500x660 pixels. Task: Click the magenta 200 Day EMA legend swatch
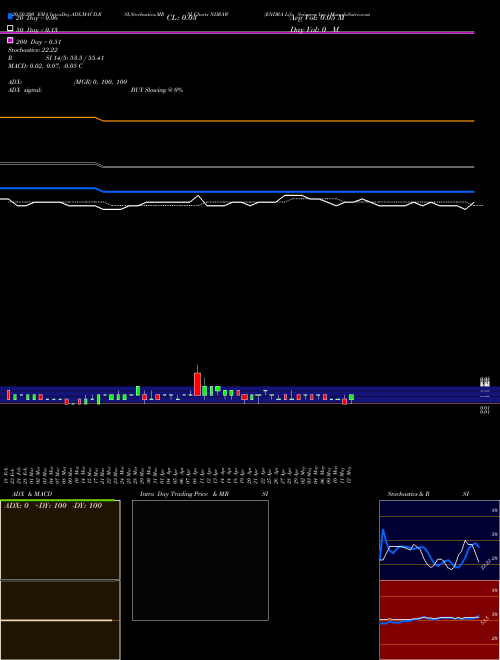pyautogui.click(x=11, y=40)
